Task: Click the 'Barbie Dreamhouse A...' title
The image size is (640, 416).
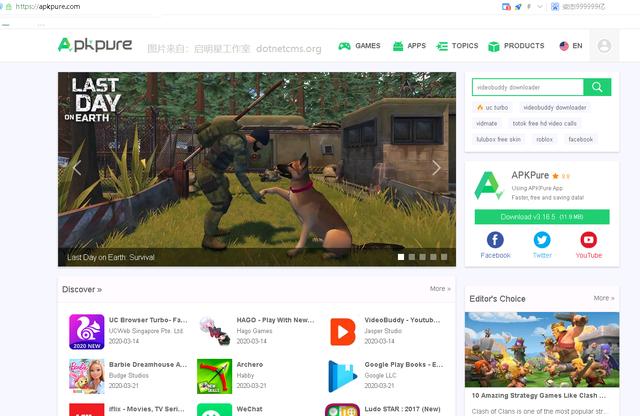Action: (148, 364)
